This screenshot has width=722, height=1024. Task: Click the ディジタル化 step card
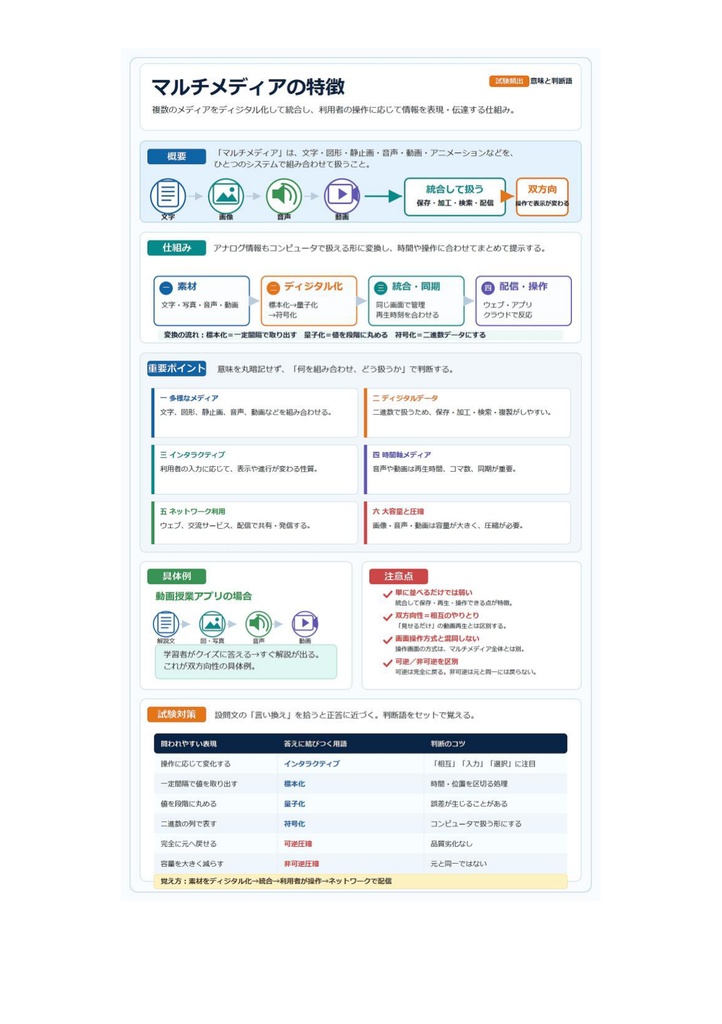(309, 300)
